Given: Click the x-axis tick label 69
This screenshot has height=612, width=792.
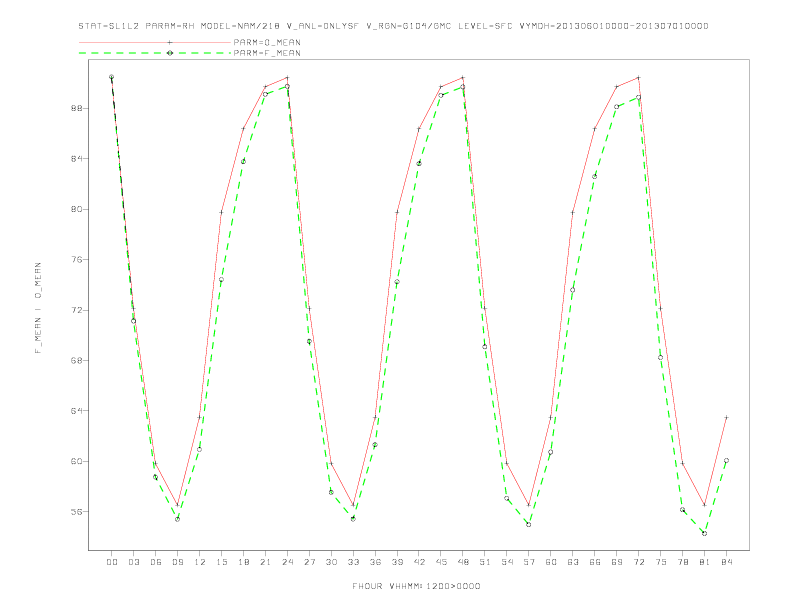Looking at the screenshot, I should [x=617, y=562].
